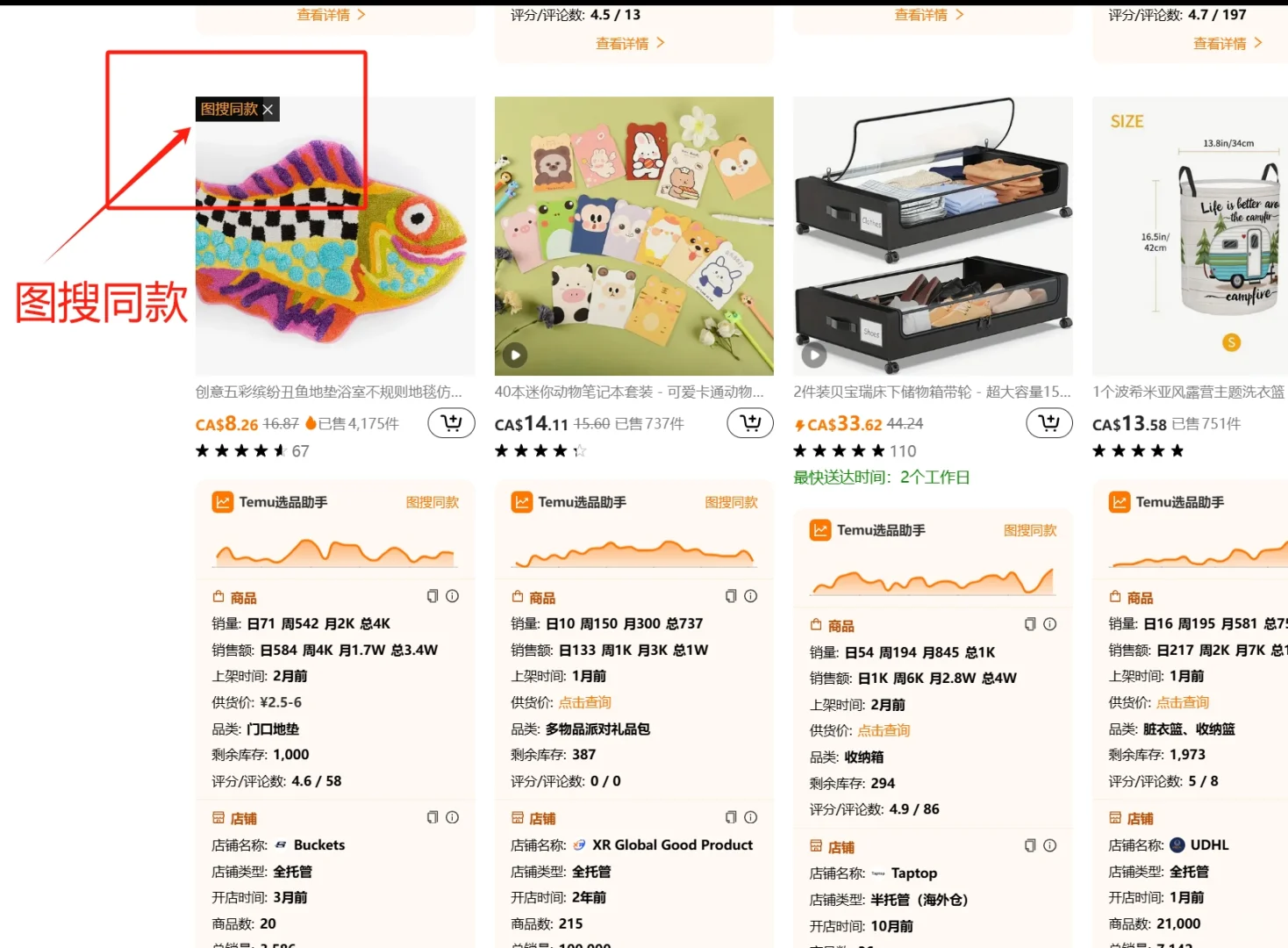
Task: Query supply price 点击查询 for the storage box
Action: coord(884,730)
